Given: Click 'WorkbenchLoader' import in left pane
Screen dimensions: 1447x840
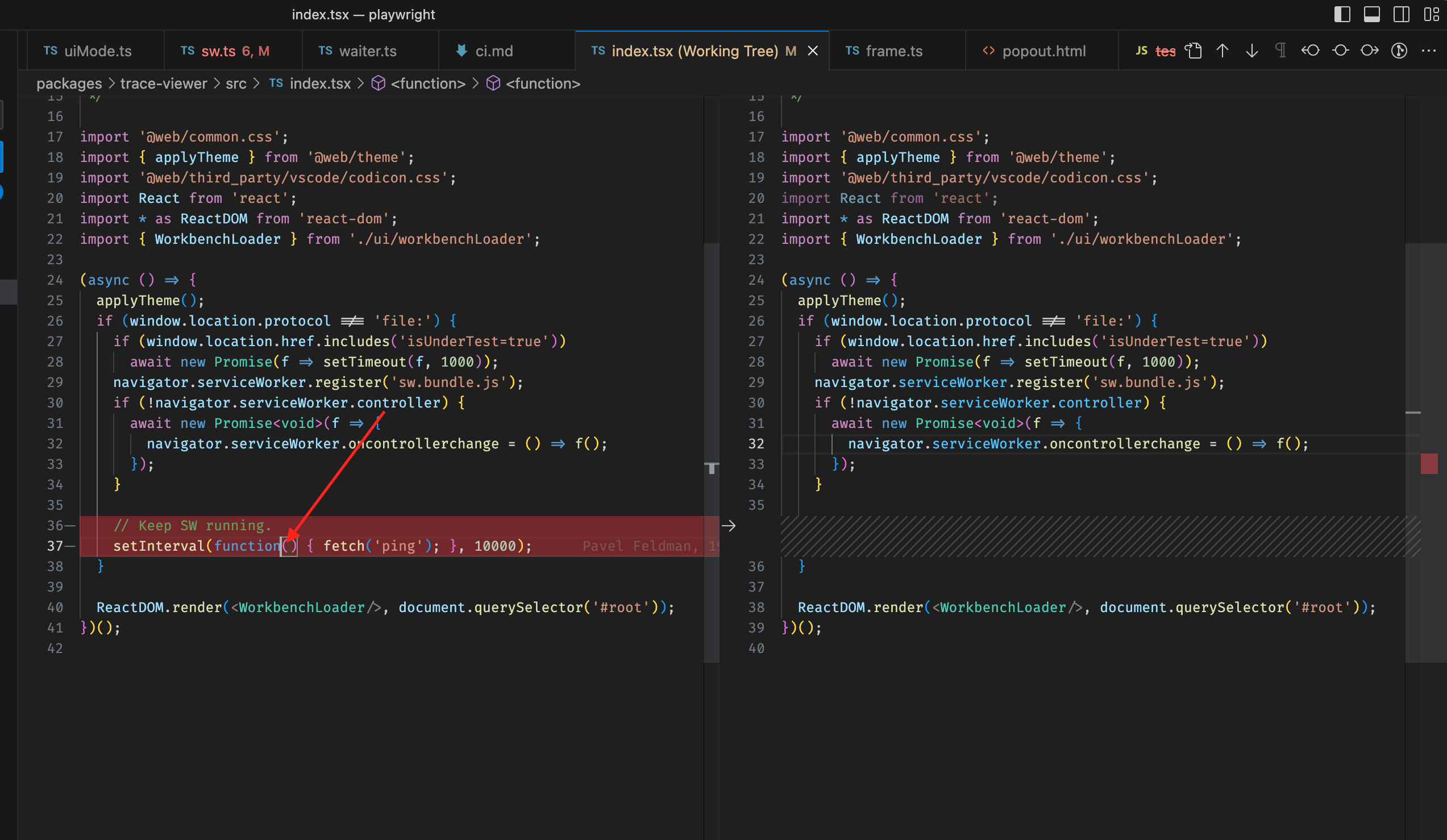Looking at the screenshot, I should (x=218, y=239).
